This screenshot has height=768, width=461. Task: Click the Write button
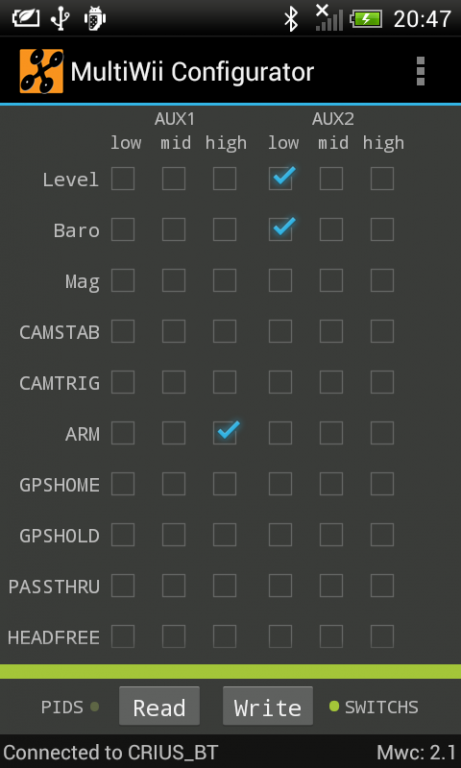[x=267, y=706]
